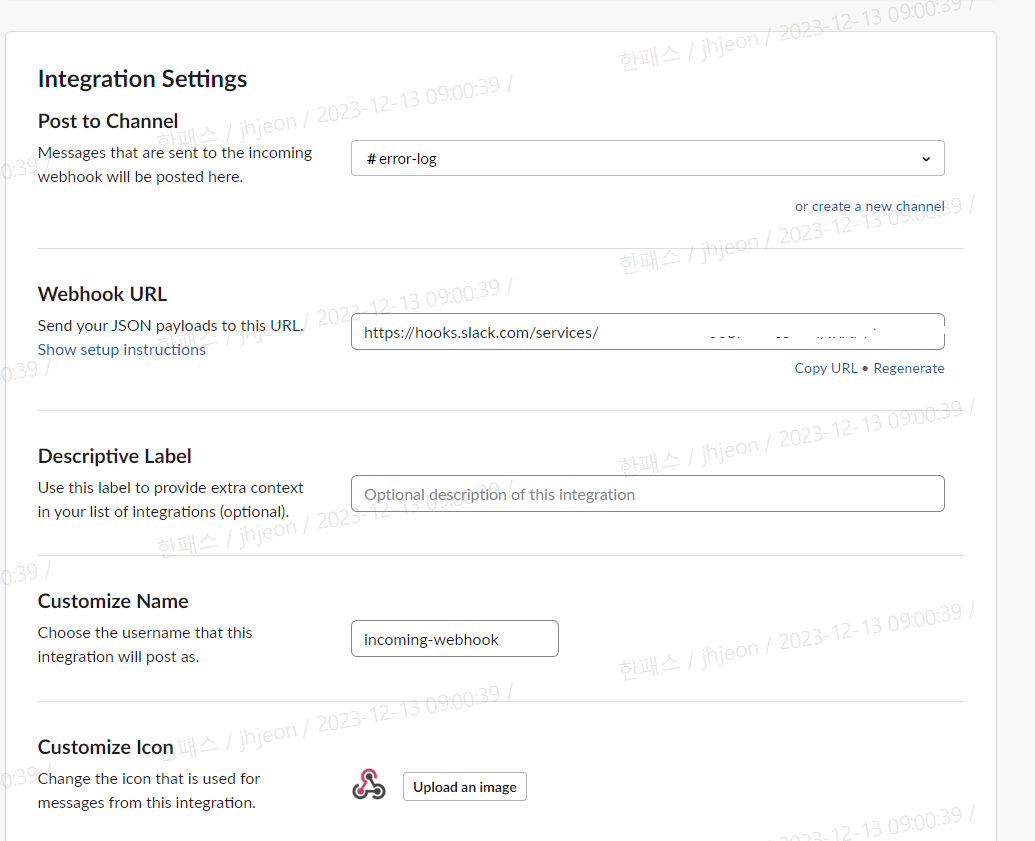Click the webhook icon image
The width and height of the screenshot is (1035, 841).
tap(368, 784)
